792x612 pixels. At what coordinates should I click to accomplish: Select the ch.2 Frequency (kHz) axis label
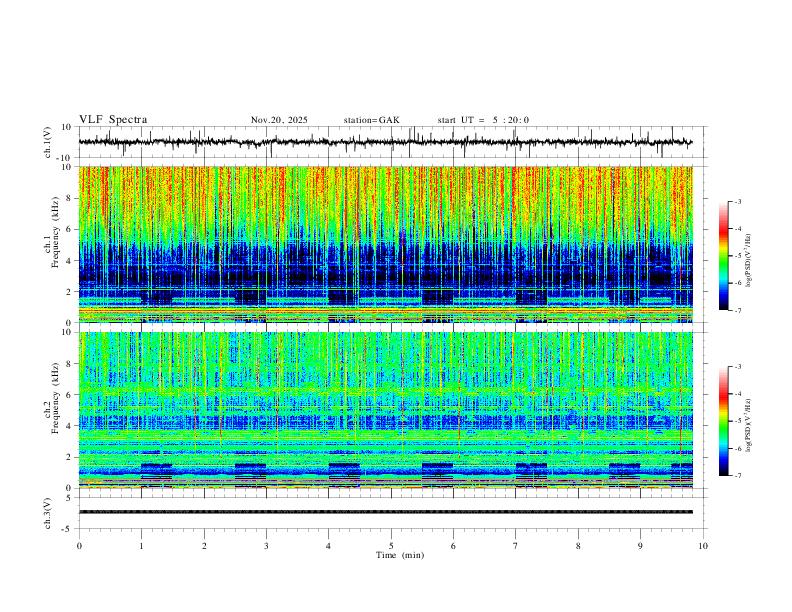pos(51,397)
